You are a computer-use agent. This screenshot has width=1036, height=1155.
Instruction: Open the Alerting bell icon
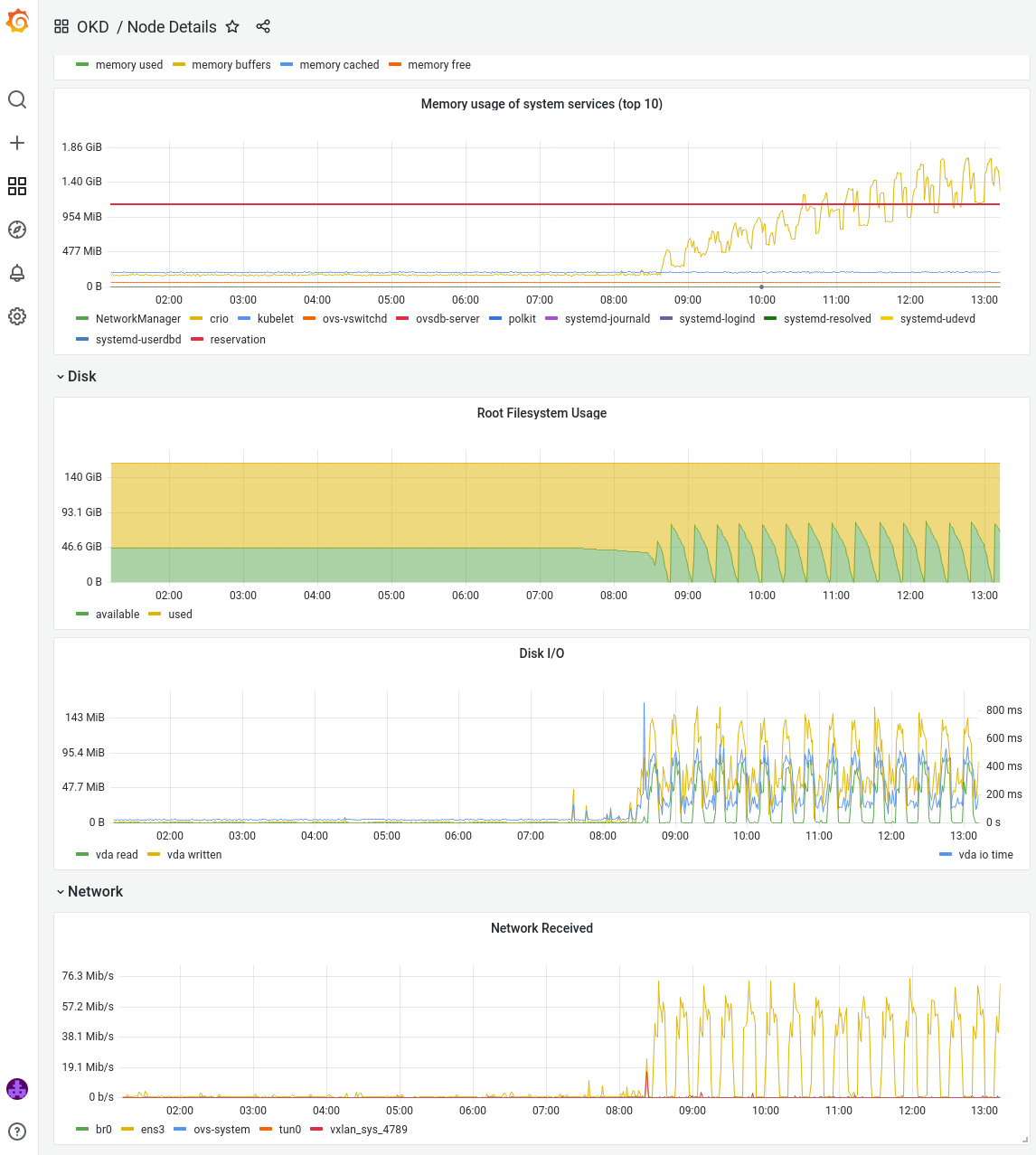(x=17, y=273)
